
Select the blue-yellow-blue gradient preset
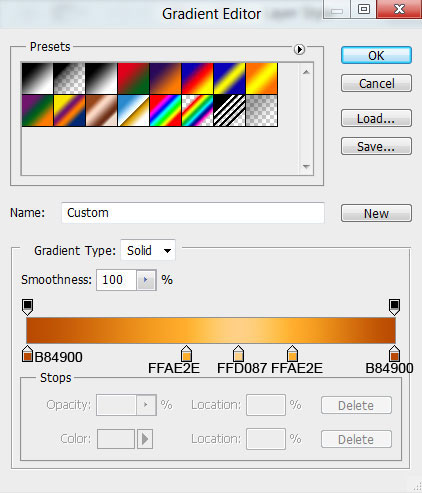229,78
